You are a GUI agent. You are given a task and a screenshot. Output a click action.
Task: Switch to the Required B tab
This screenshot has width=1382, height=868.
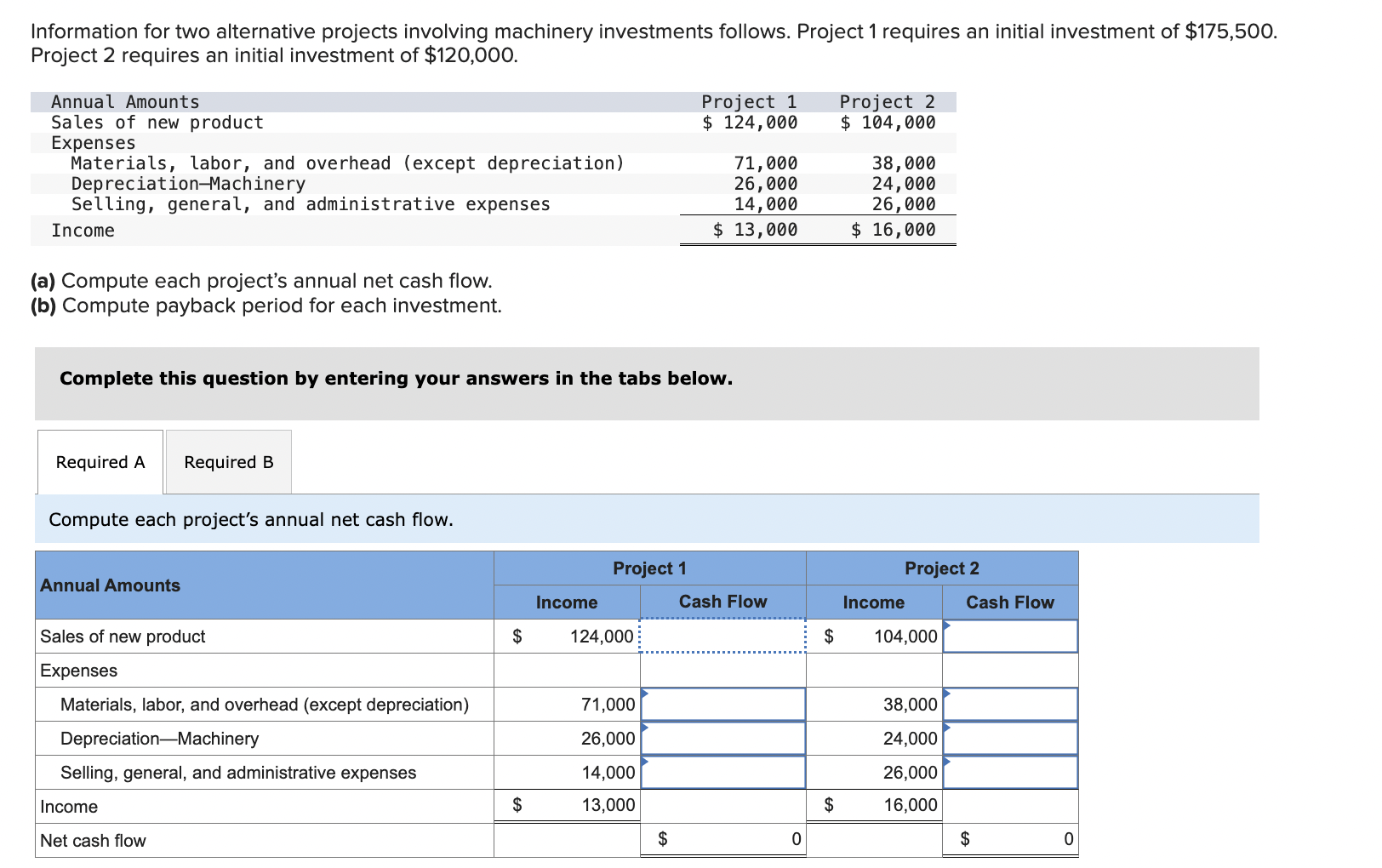click(227, 461)
